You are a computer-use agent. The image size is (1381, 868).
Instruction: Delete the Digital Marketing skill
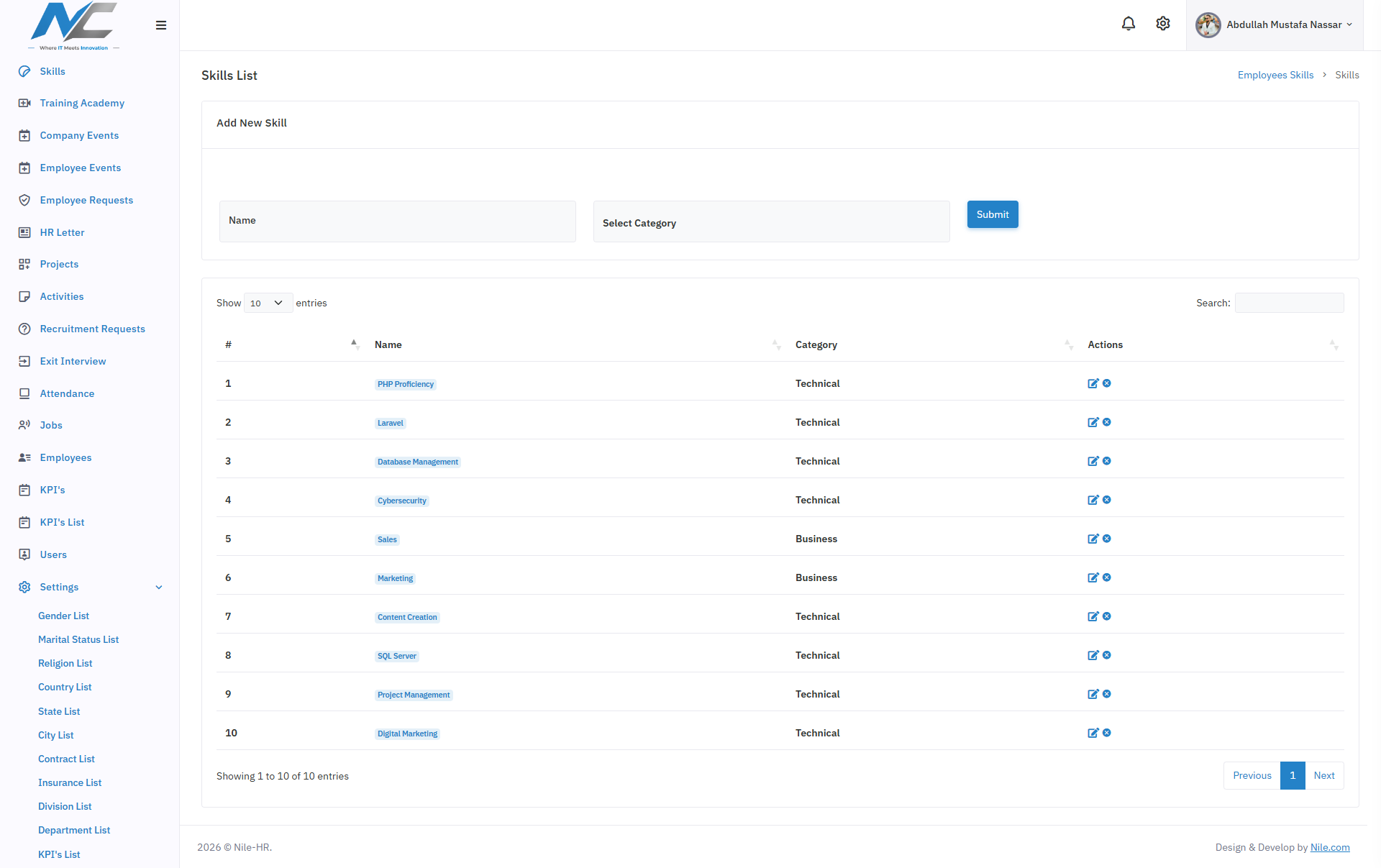point(1107,733)
